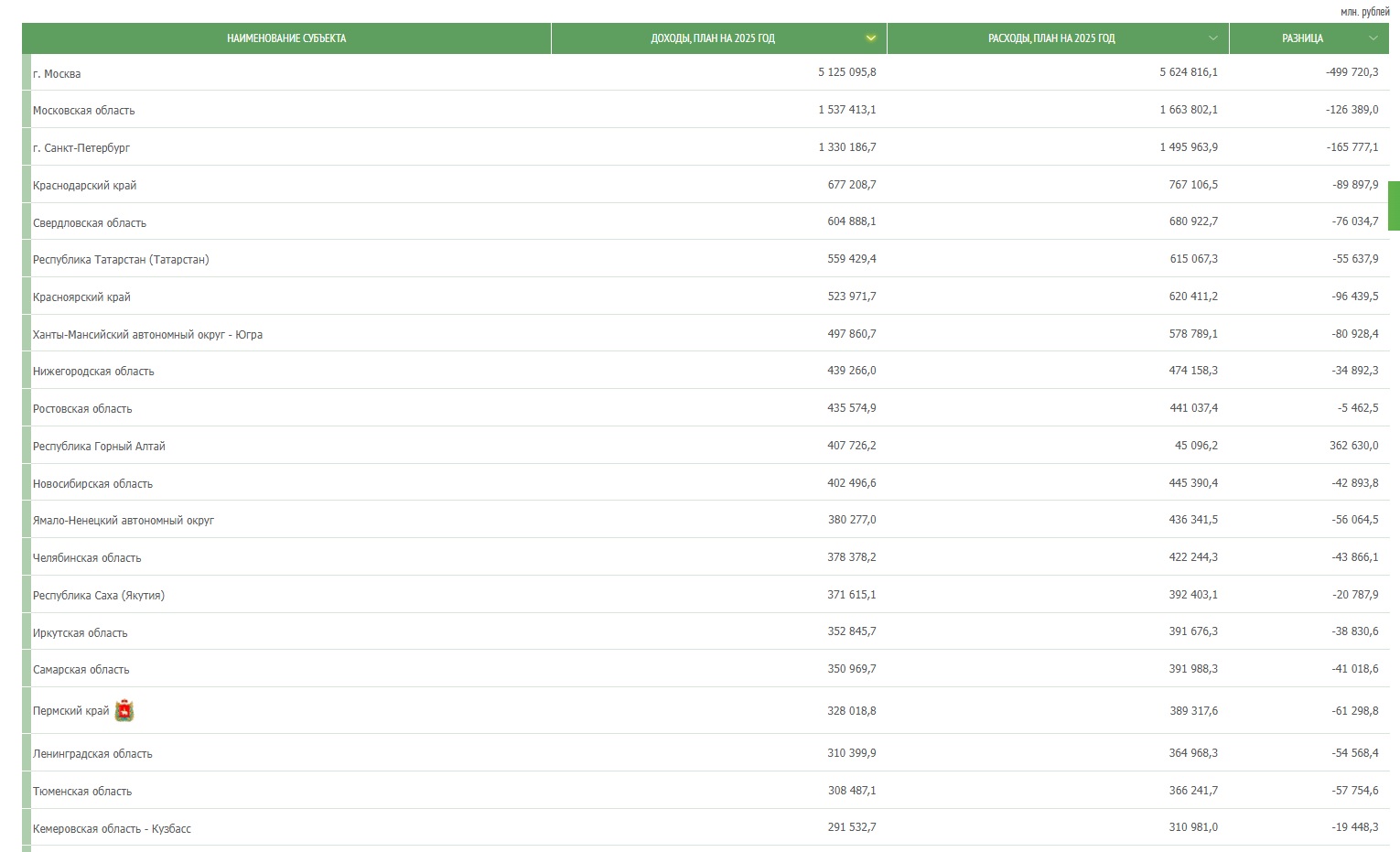Open sort arrow for Доходы, план на 2025 год
The image size is (1400, 852).
870,38
